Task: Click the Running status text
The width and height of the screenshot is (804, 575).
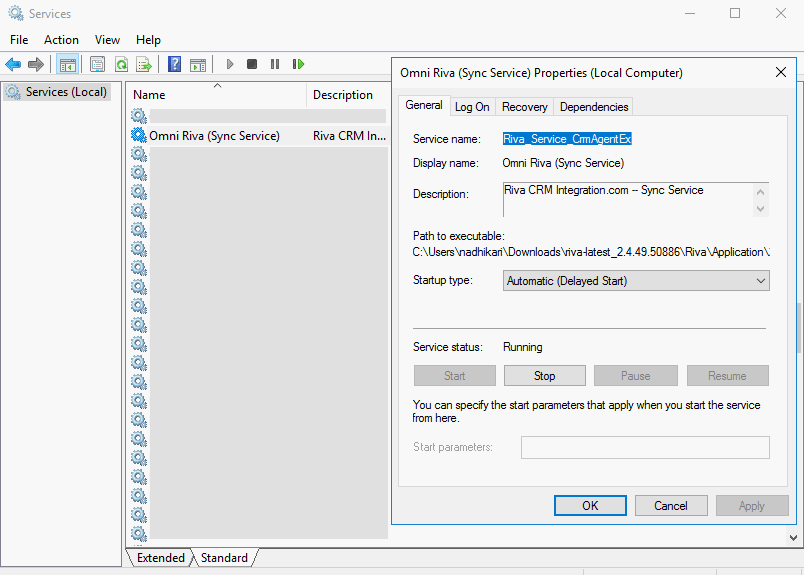Action: [x=522, y=347]
